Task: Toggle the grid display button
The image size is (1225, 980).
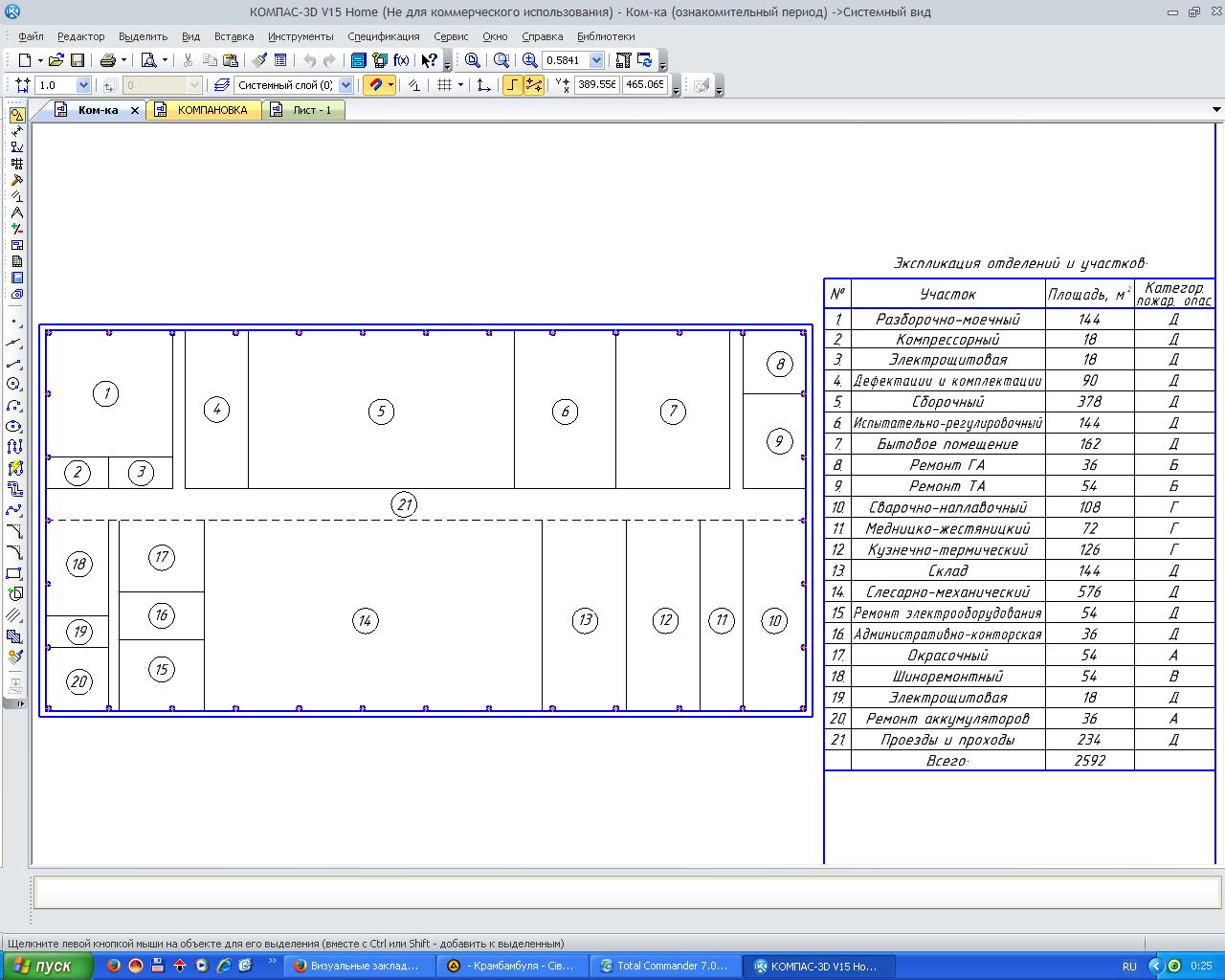Action: (445, 85)
